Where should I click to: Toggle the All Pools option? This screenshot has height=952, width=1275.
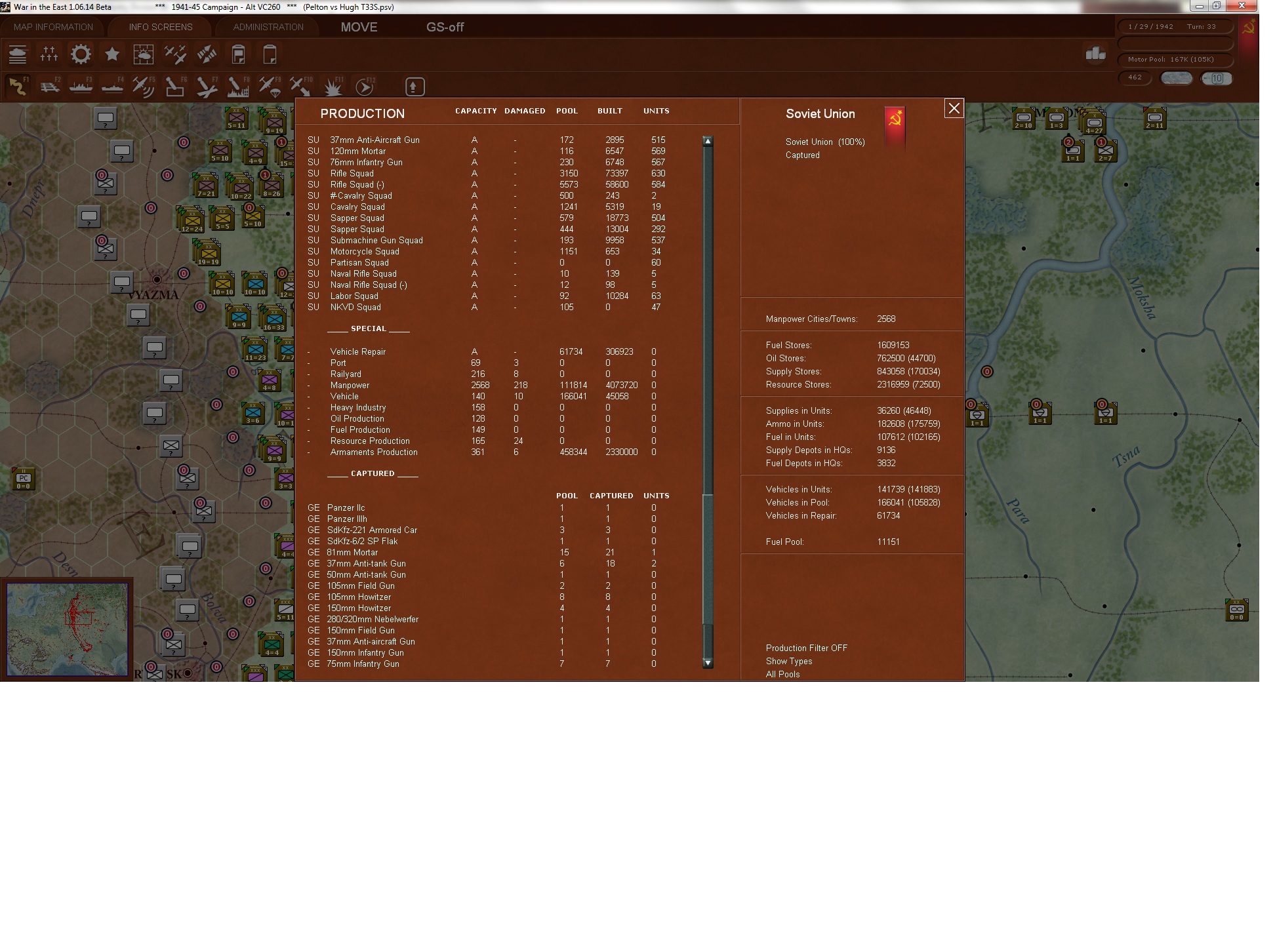(x=782, y=674)
